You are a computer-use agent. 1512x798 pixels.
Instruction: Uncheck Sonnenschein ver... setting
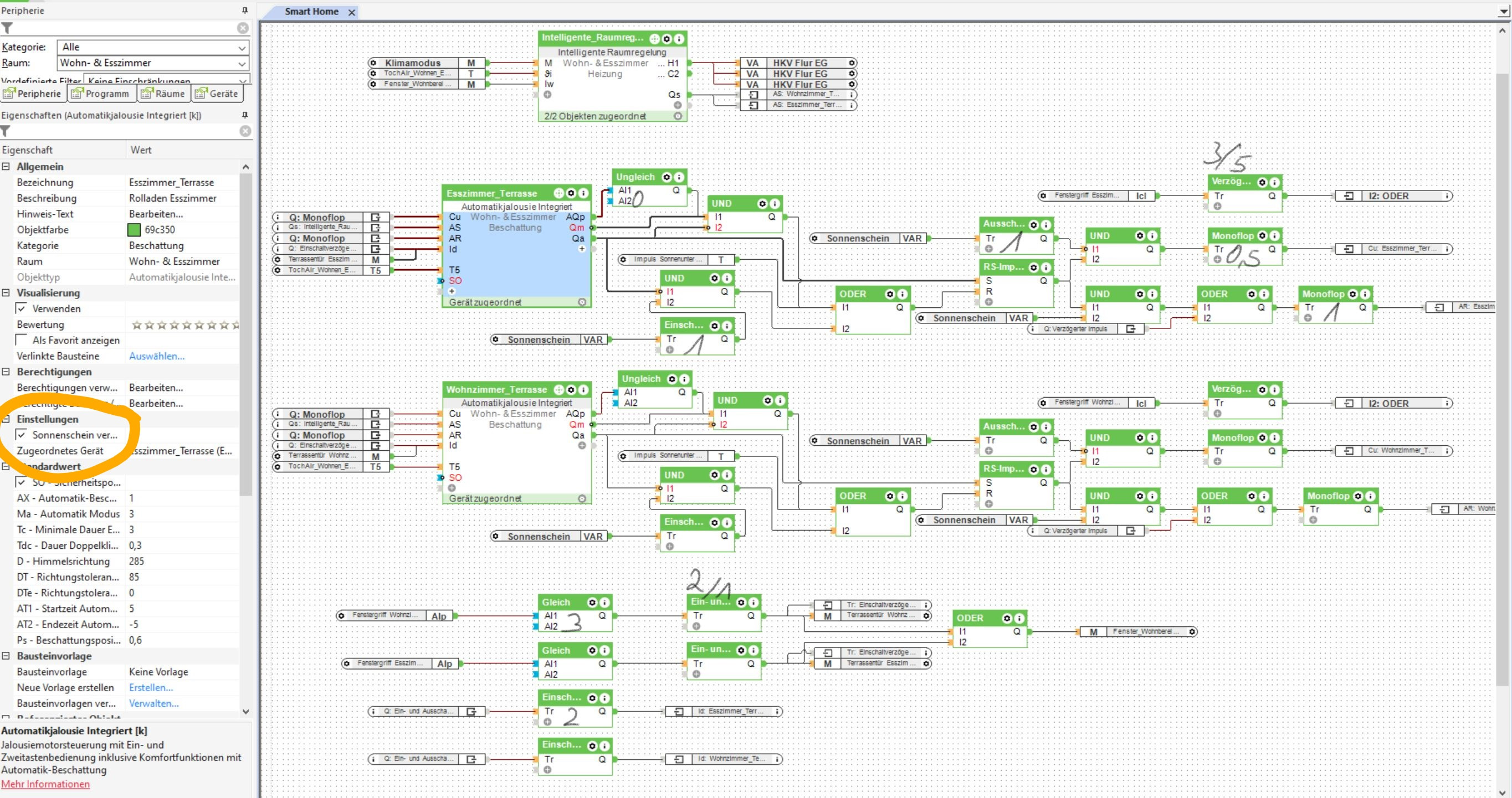[x=22, y=435]
